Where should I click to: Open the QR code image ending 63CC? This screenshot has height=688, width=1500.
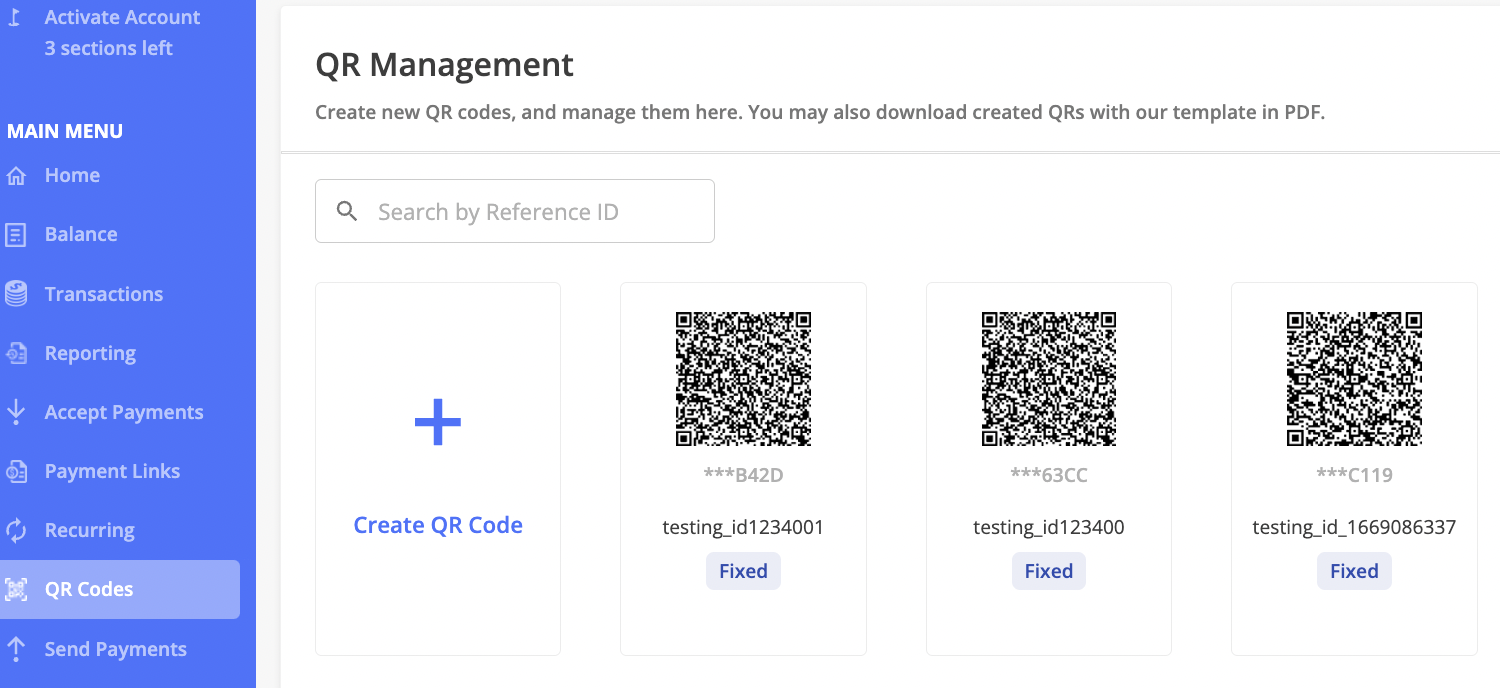point(1048,379)
